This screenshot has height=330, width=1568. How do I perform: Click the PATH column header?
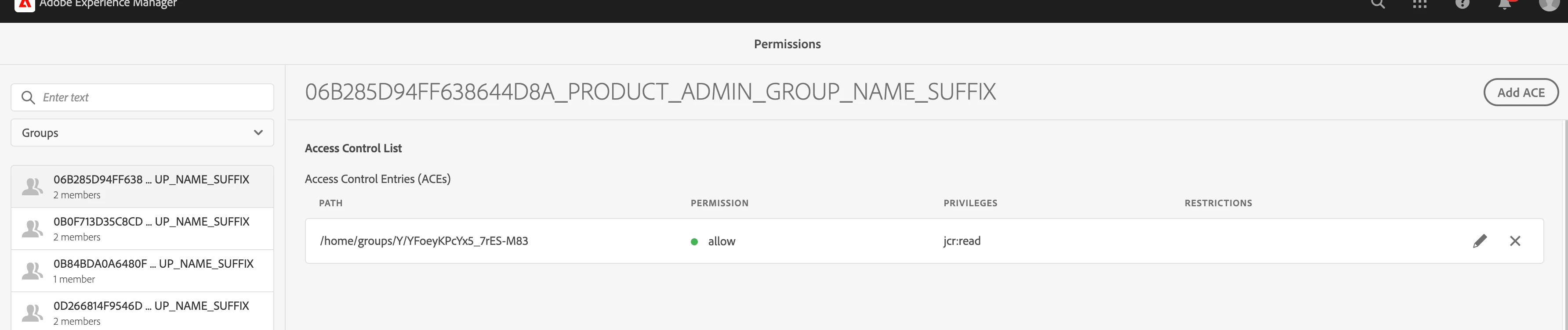tap(330, 203)
